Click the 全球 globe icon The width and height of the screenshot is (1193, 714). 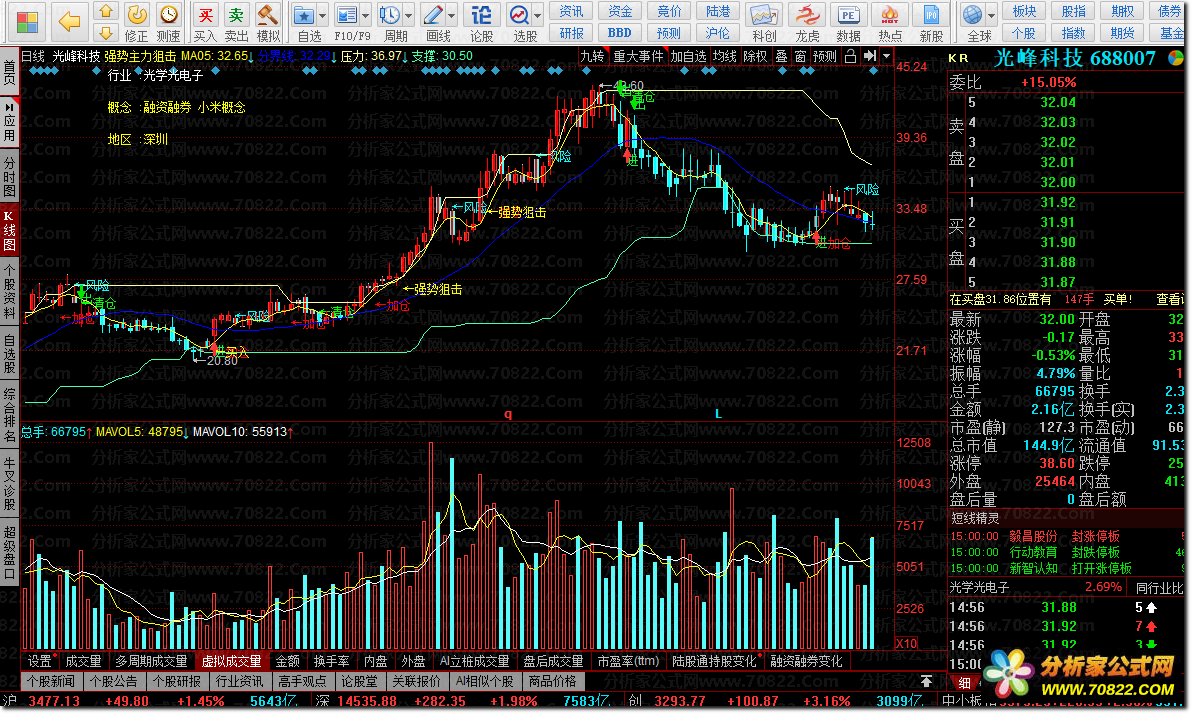pos(972,14)
